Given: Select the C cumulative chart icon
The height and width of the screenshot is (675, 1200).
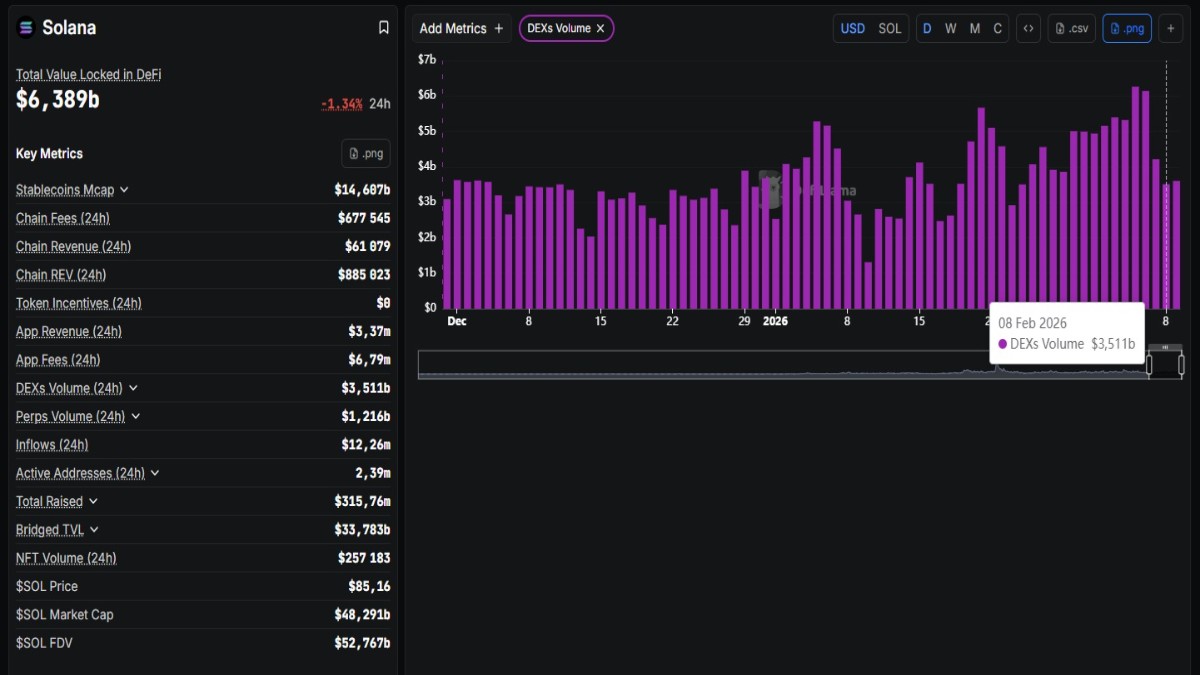Looking at the screenshot, I should [997, 28].
